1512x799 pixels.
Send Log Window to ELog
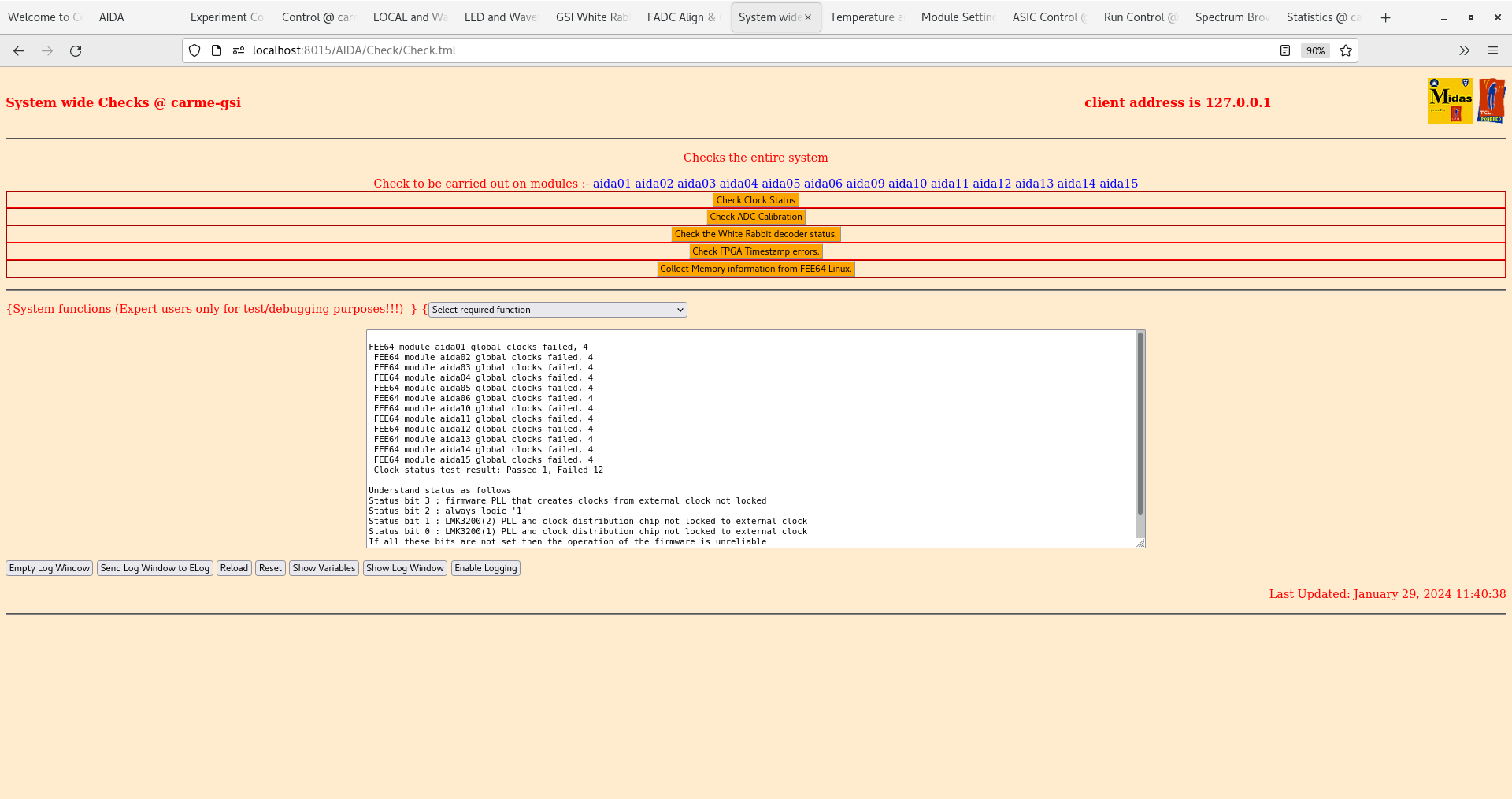pyautogui.click(x=154, y=567)
